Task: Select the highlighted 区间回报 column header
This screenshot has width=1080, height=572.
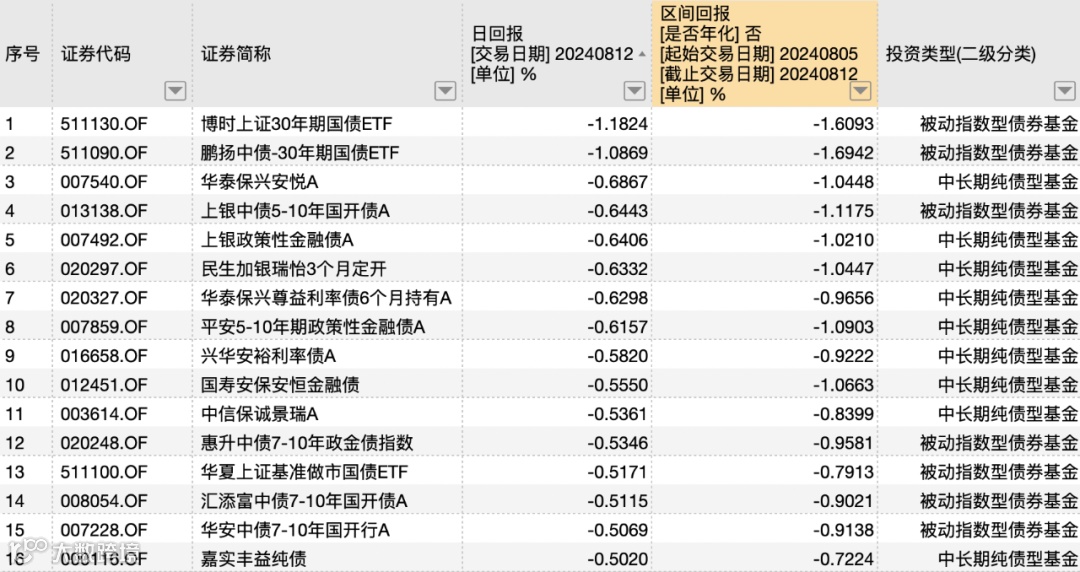Action: click(x=765, y=54)
